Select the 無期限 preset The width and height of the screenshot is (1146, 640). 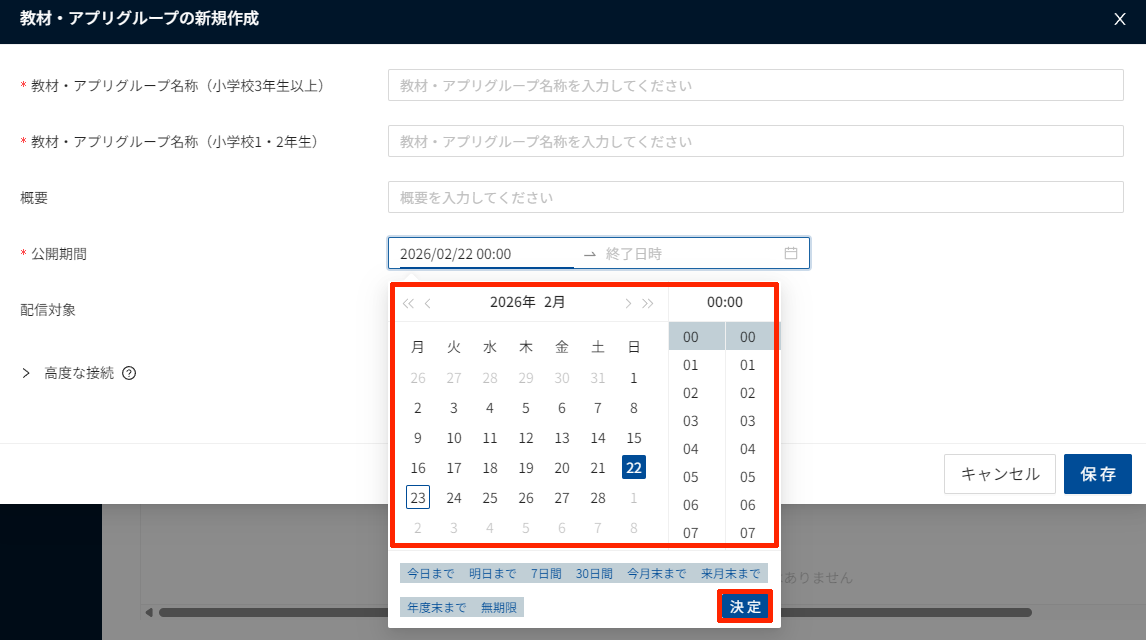click(x=499, y=607)
